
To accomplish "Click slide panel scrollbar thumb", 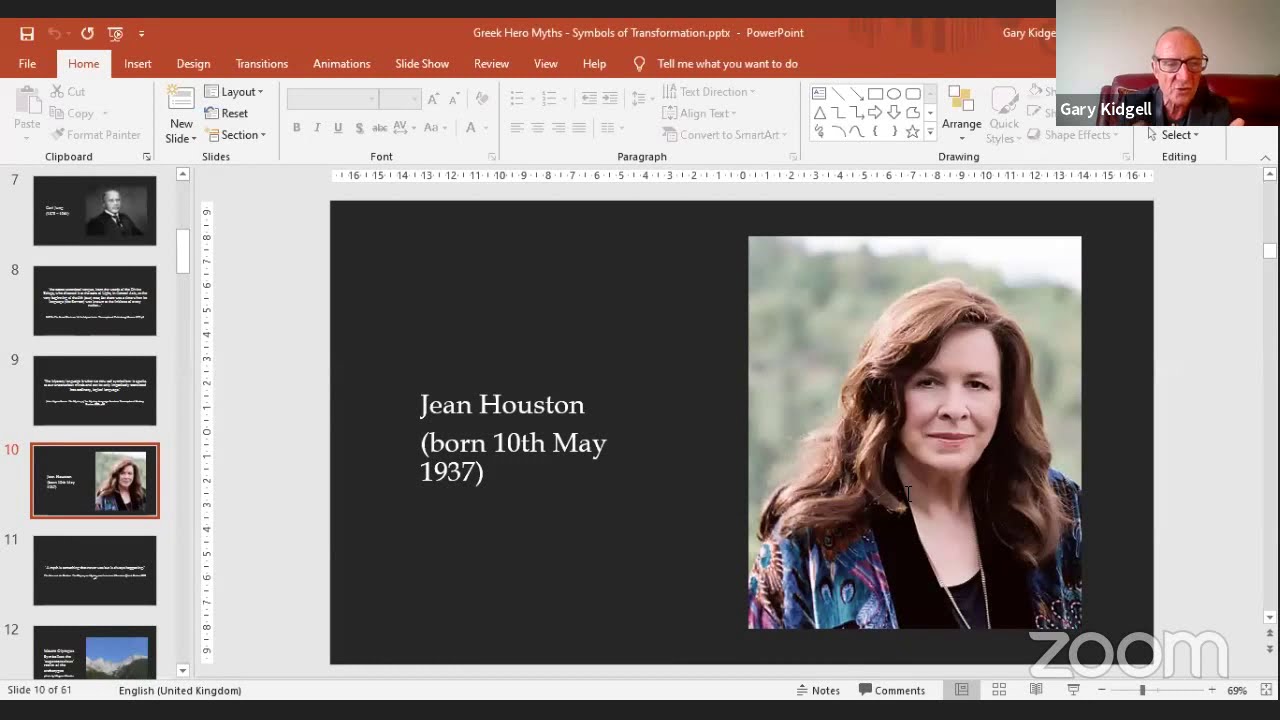I will tap(183, 251).
